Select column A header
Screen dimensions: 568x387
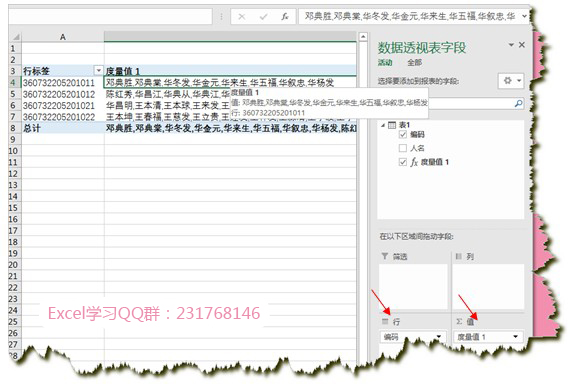point(63,37)
